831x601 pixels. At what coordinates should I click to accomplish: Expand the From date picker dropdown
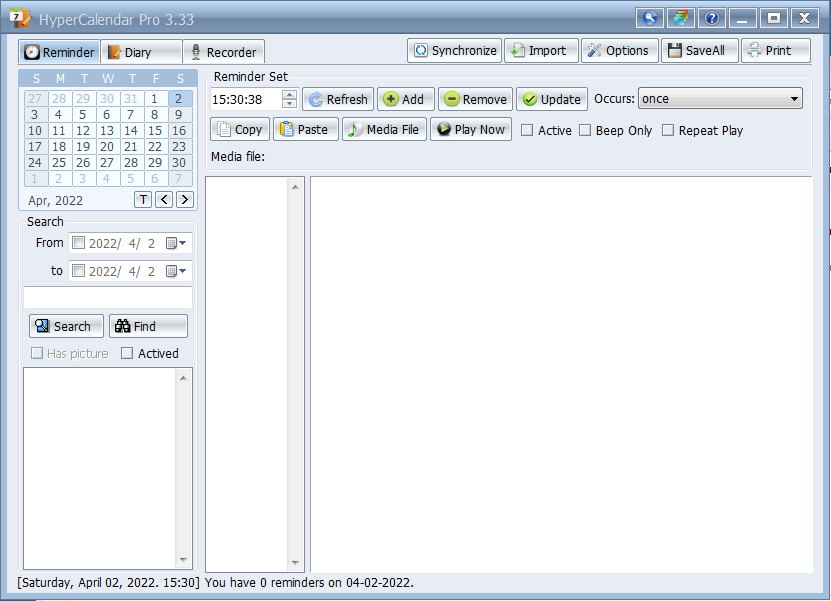pyautogui.click(x=176, y=243)
